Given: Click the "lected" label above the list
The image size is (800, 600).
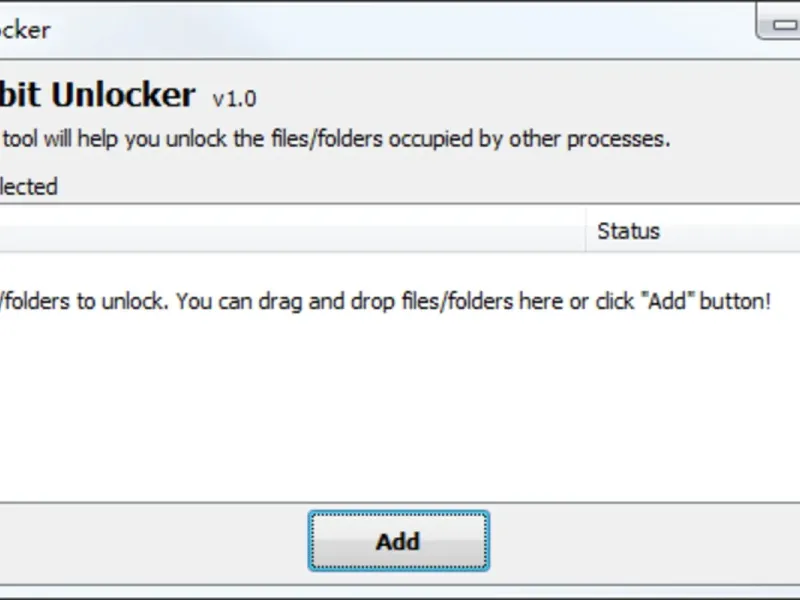Looking at the screenshot, I should 28,186.
